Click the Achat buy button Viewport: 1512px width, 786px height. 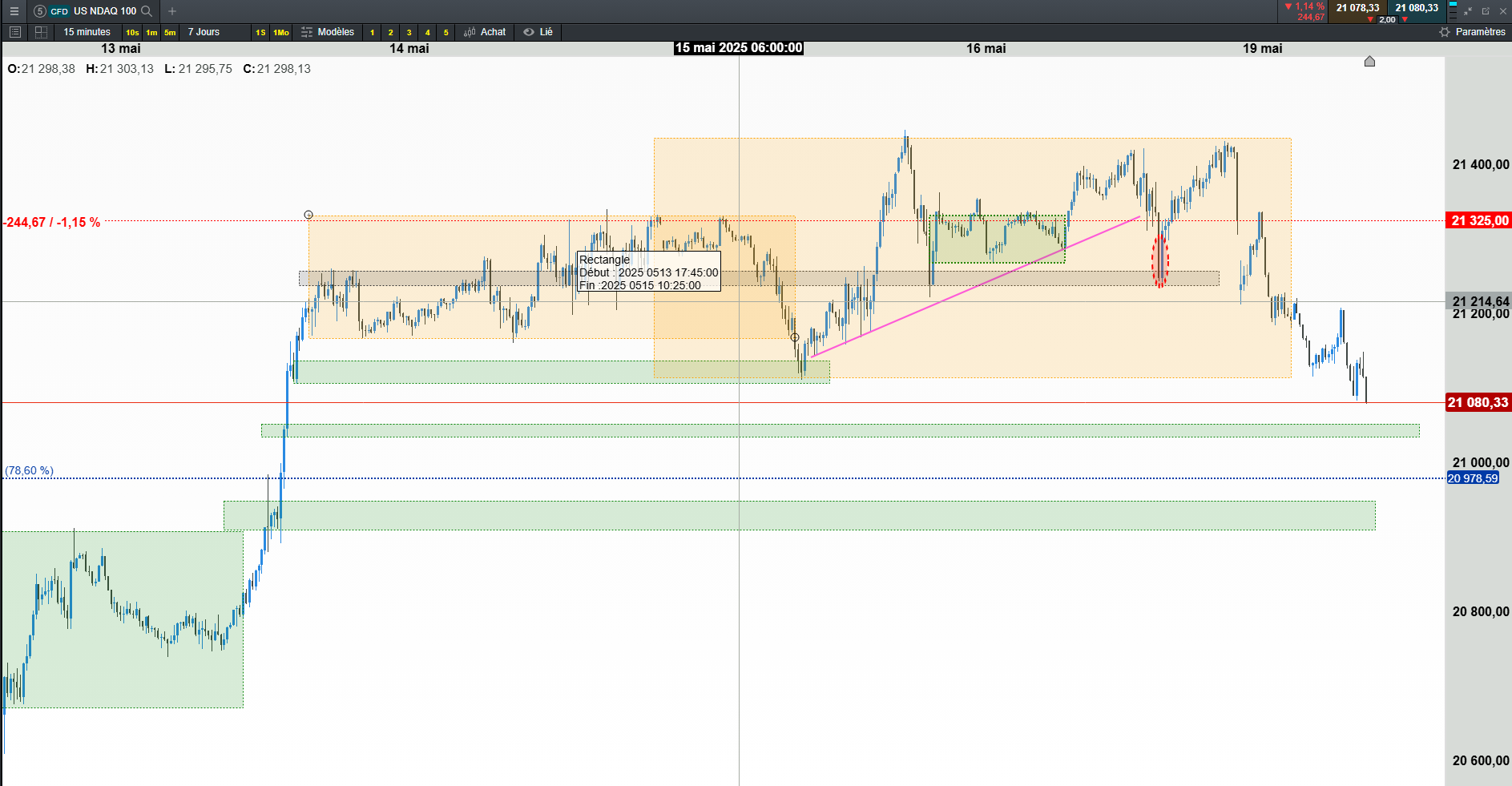click(486, 32)
